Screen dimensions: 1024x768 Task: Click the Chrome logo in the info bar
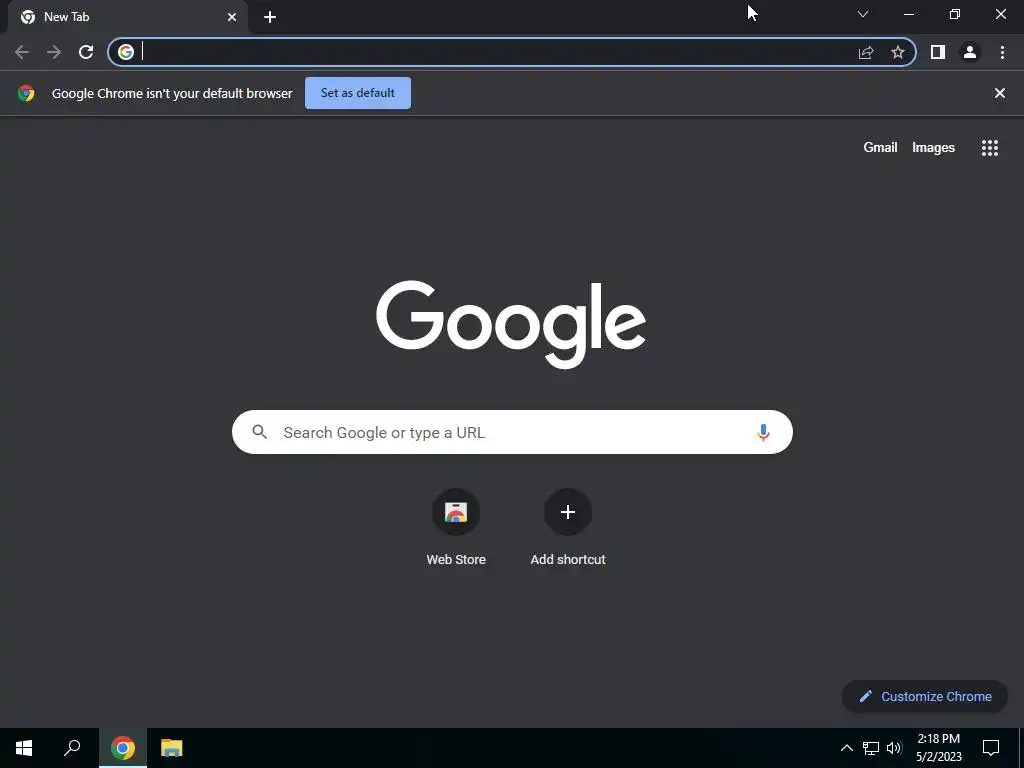pyautogui.click(x=26, y=93)
